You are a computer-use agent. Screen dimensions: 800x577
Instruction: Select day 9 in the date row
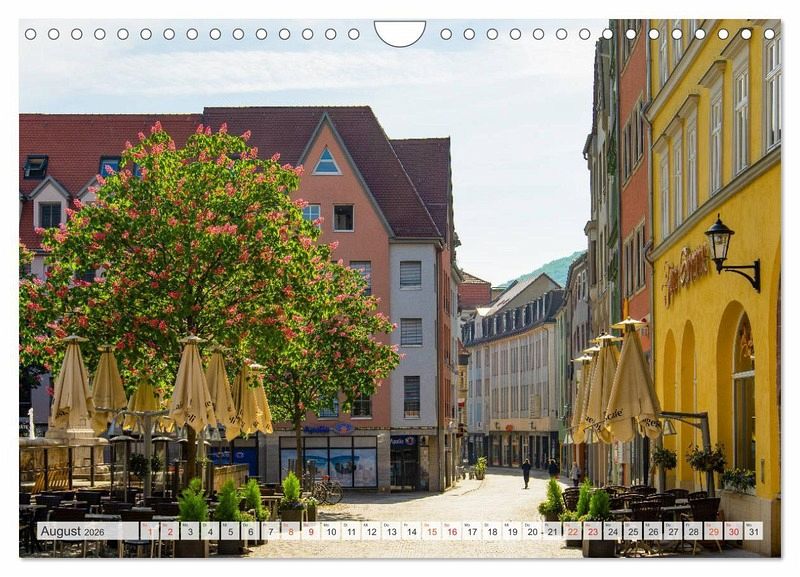310,531
